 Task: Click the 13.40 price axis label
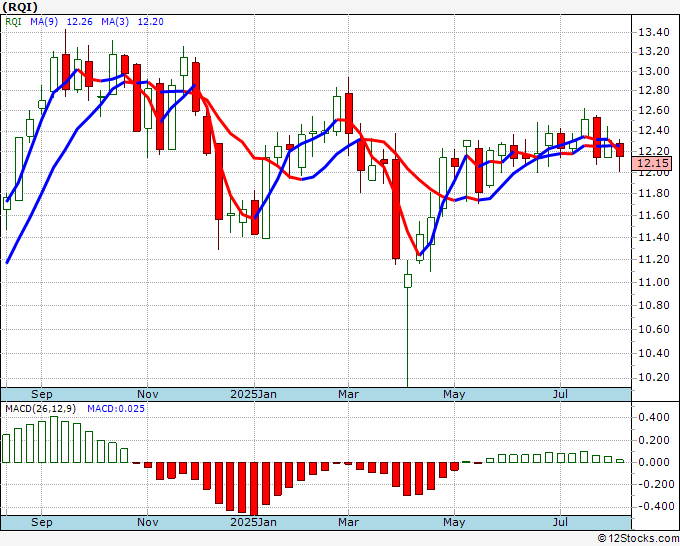pyautogui.click(x=654, y=32)
